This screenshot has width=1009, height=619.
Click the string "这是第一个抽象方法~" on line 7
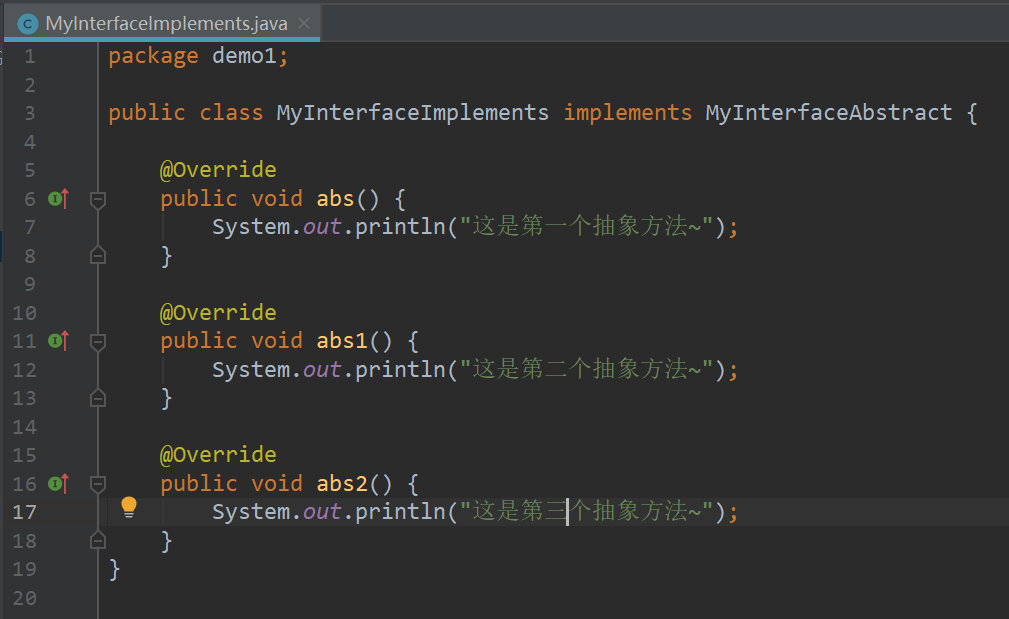(x=587, y=226)
